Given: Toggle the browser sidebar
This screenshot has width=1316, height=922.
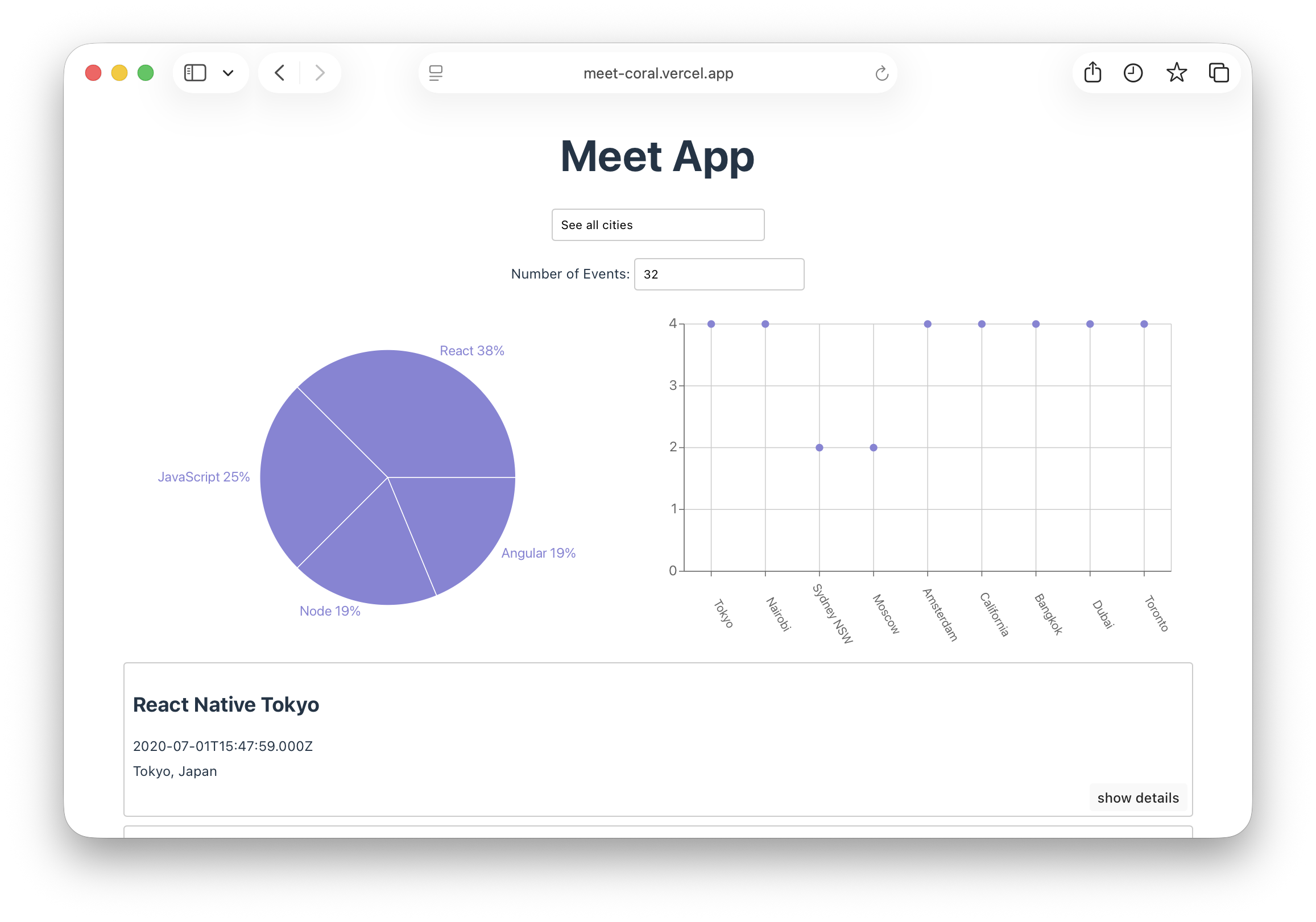Looking at the screenshot, I should 194,73.
